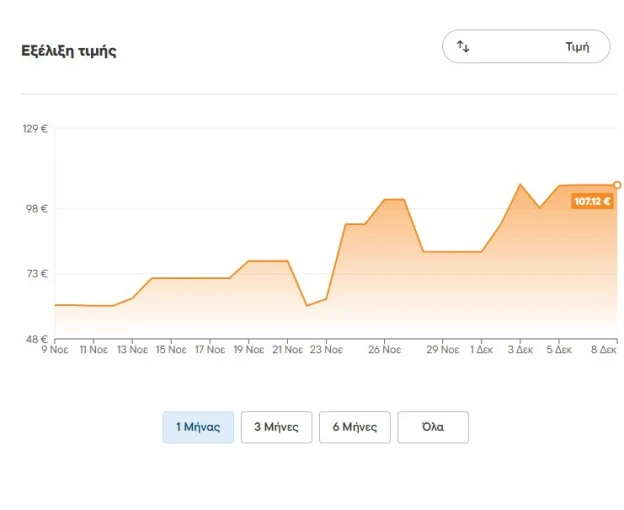This screenshot has width=624, height=510.
Task: Open the Τιμή dropdown selector
Action: click(x=526, y=46)
